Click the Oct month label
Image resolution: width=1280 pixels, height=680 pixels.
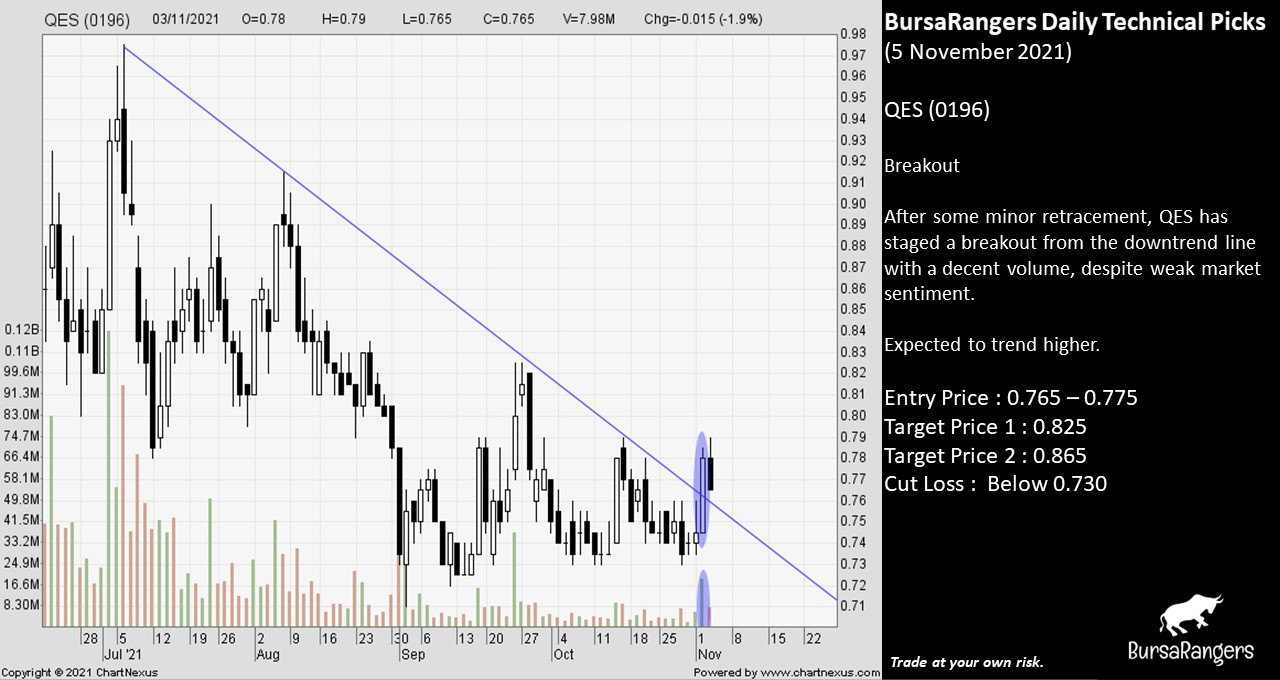pyautogui.click(x=564, y=655)
